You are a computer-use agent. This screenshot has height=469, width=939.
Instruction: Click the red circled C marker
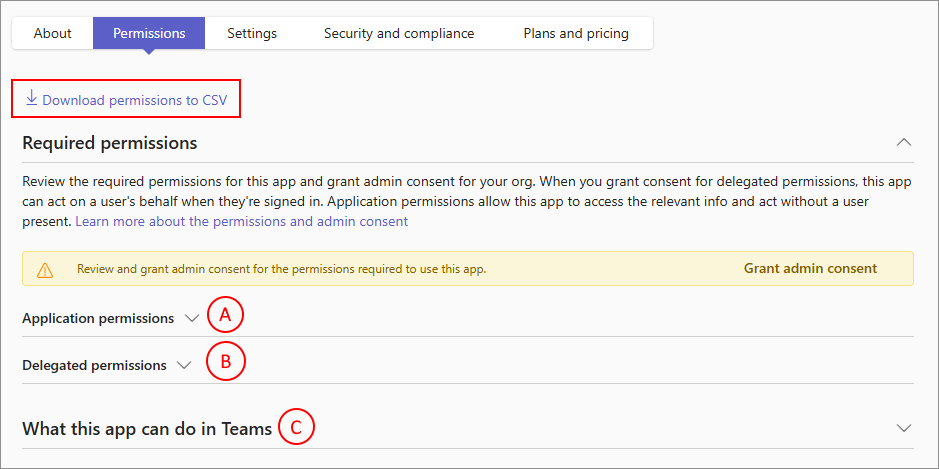tap(295, 428)
